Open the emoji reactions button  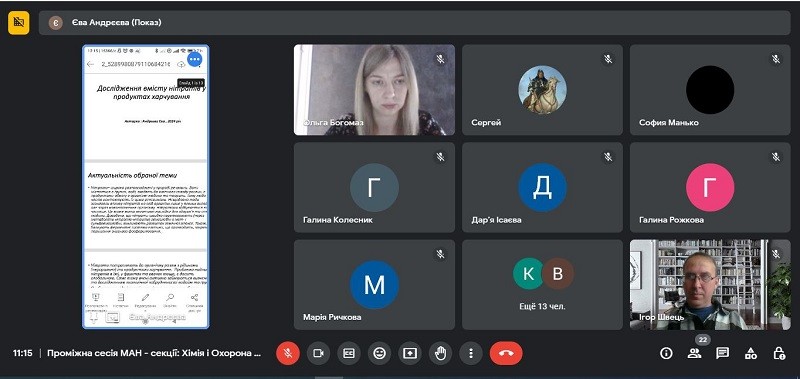coord(380,353)
